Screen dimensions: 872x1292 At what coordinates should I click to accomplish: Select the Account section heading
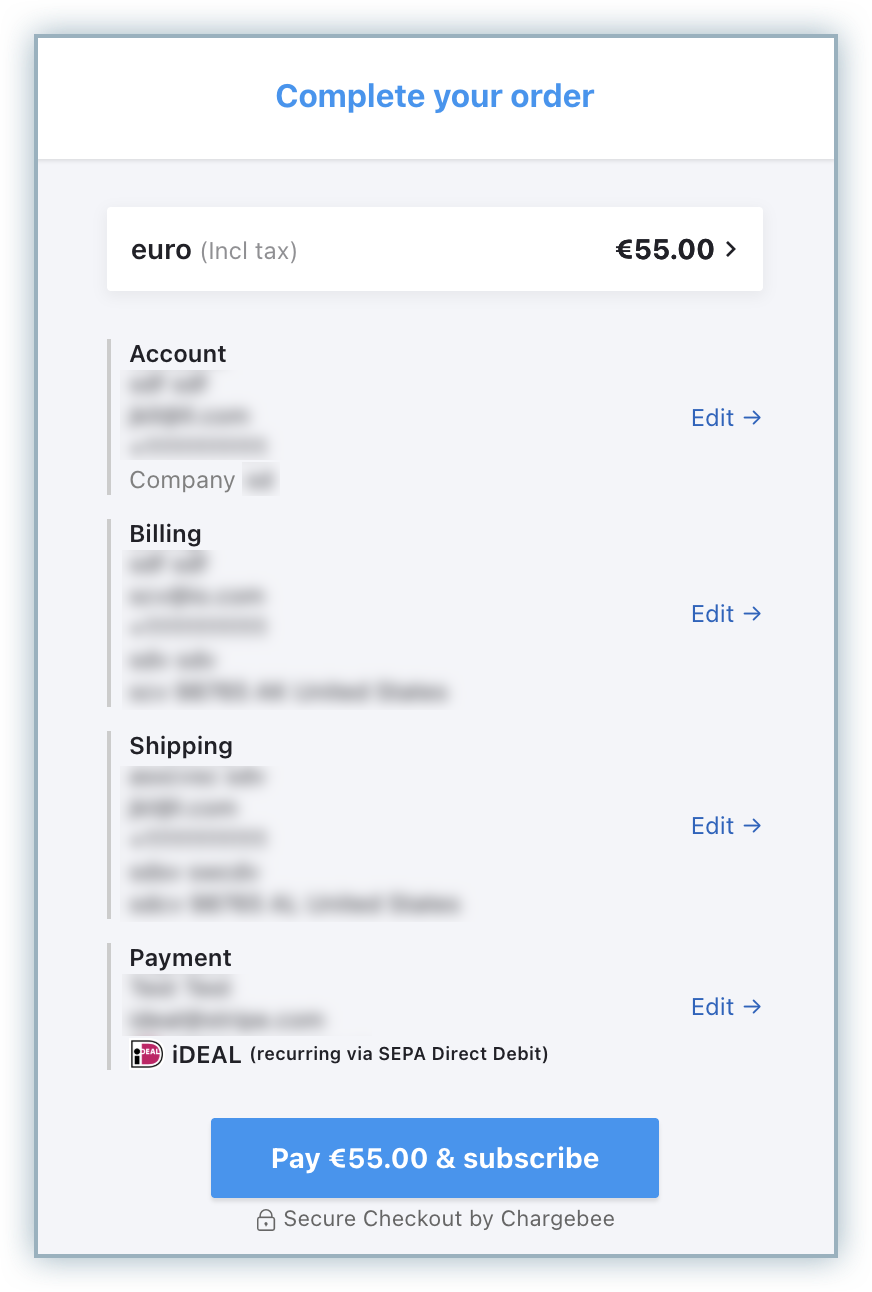click(178, 354)
